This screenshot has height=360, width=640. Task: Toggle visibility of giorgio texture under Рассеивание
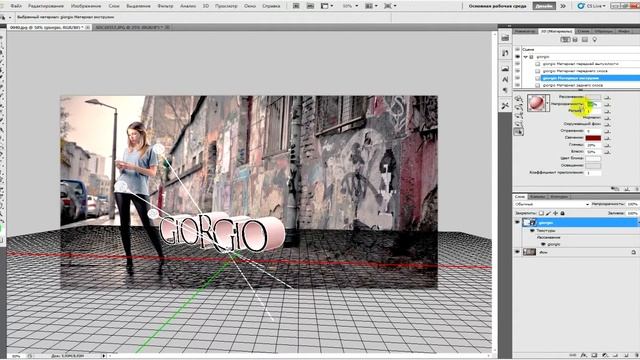(543, 244)
